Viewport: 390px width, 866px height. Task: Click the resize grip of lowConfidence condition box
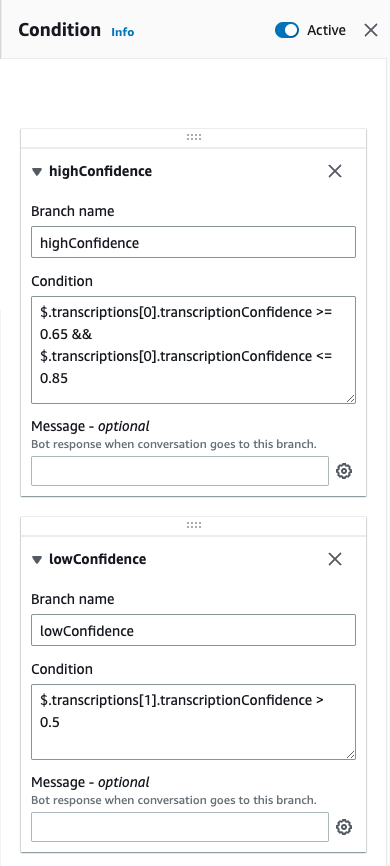[350, 754]
